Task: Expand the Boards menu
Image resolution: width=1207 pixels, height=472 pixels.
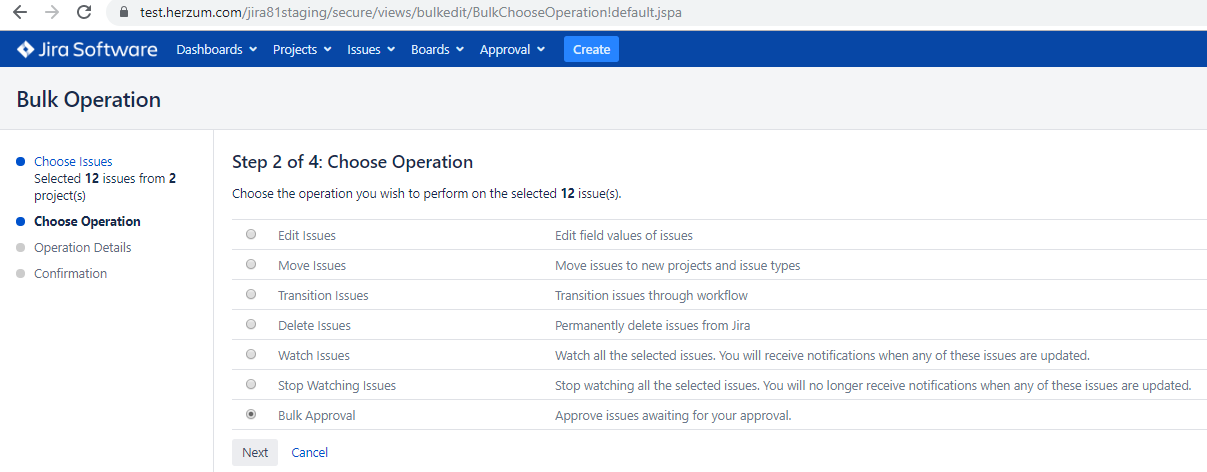Action: [437, 49]
